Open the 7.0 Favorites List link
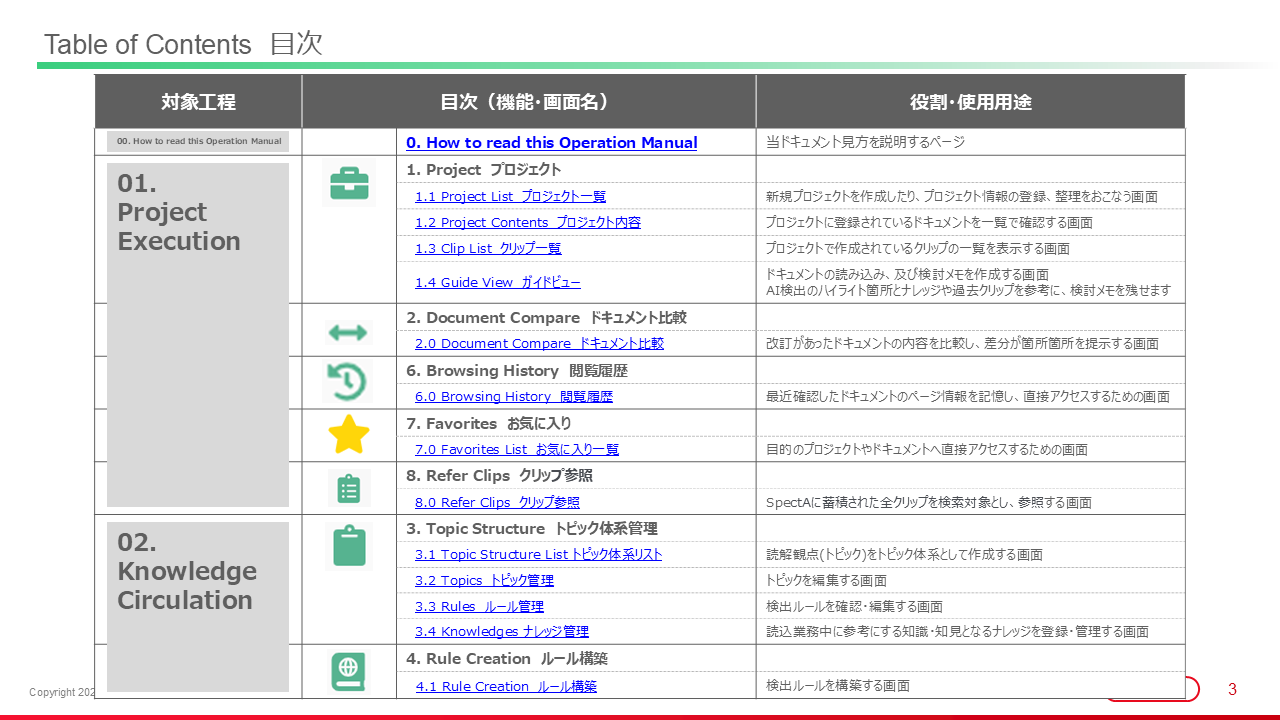The height and width of the screenshot is (720, 1280). click(x=516, y=450)
